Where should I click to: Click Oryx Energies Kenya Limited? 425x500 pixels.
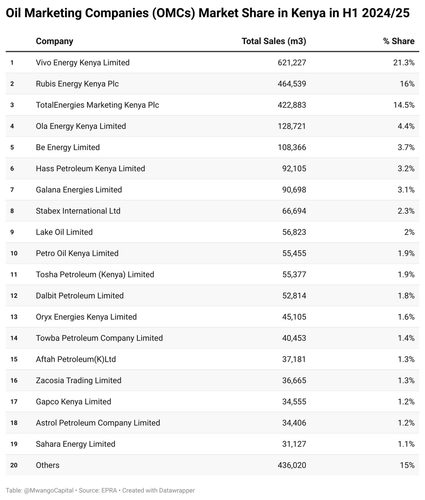(86, 317)
